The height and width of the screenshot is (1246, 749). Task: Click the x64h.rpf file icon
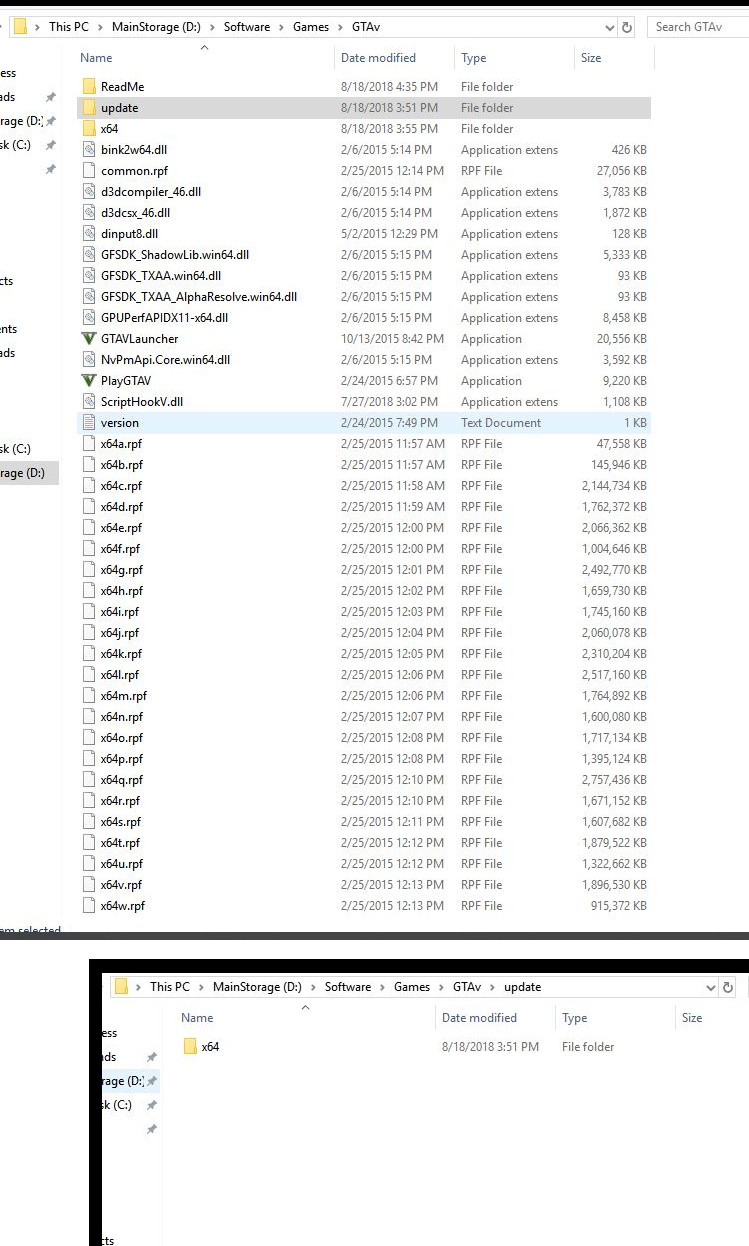89,591
